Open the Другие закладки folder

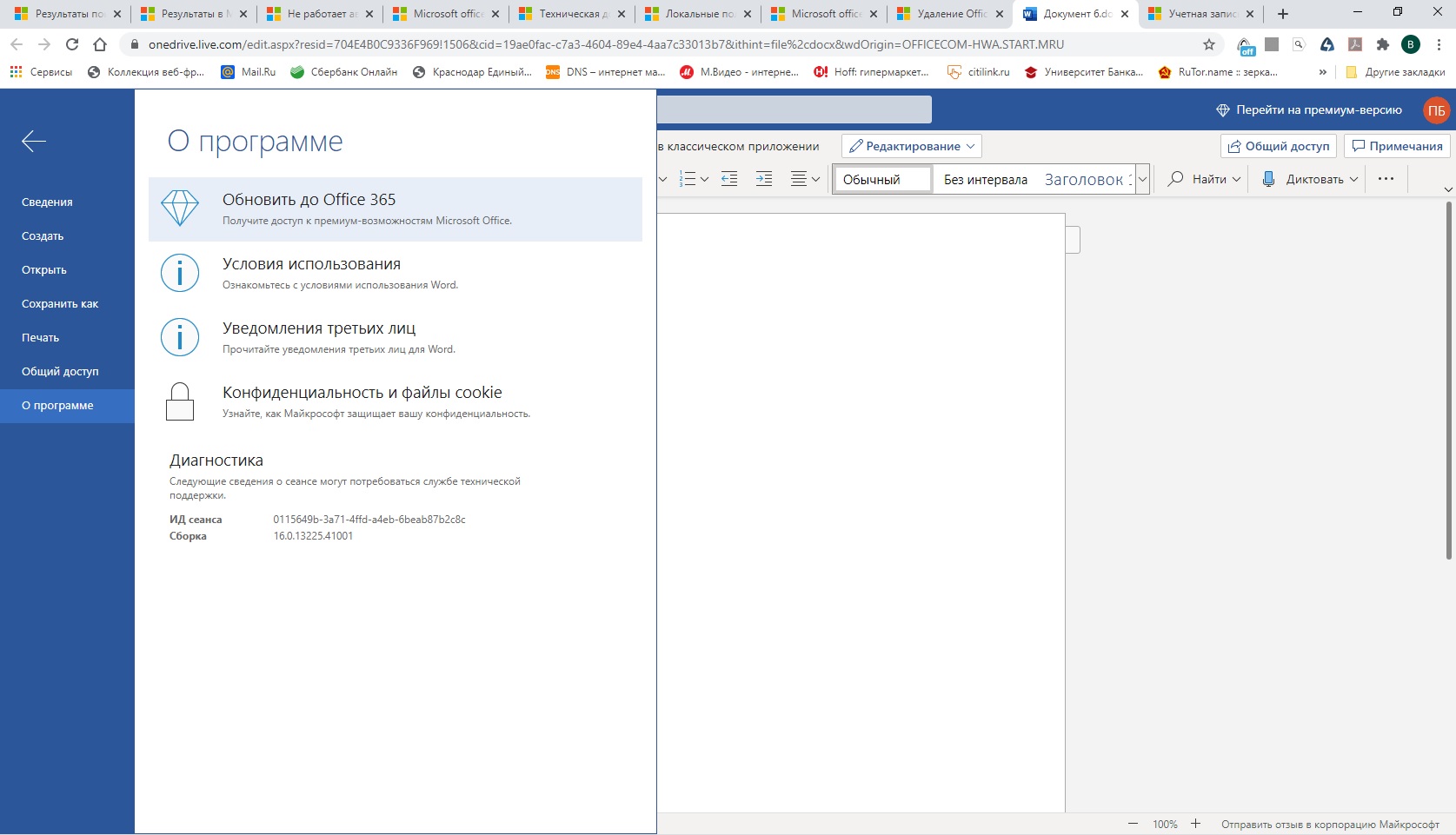tap(1395, 72)
